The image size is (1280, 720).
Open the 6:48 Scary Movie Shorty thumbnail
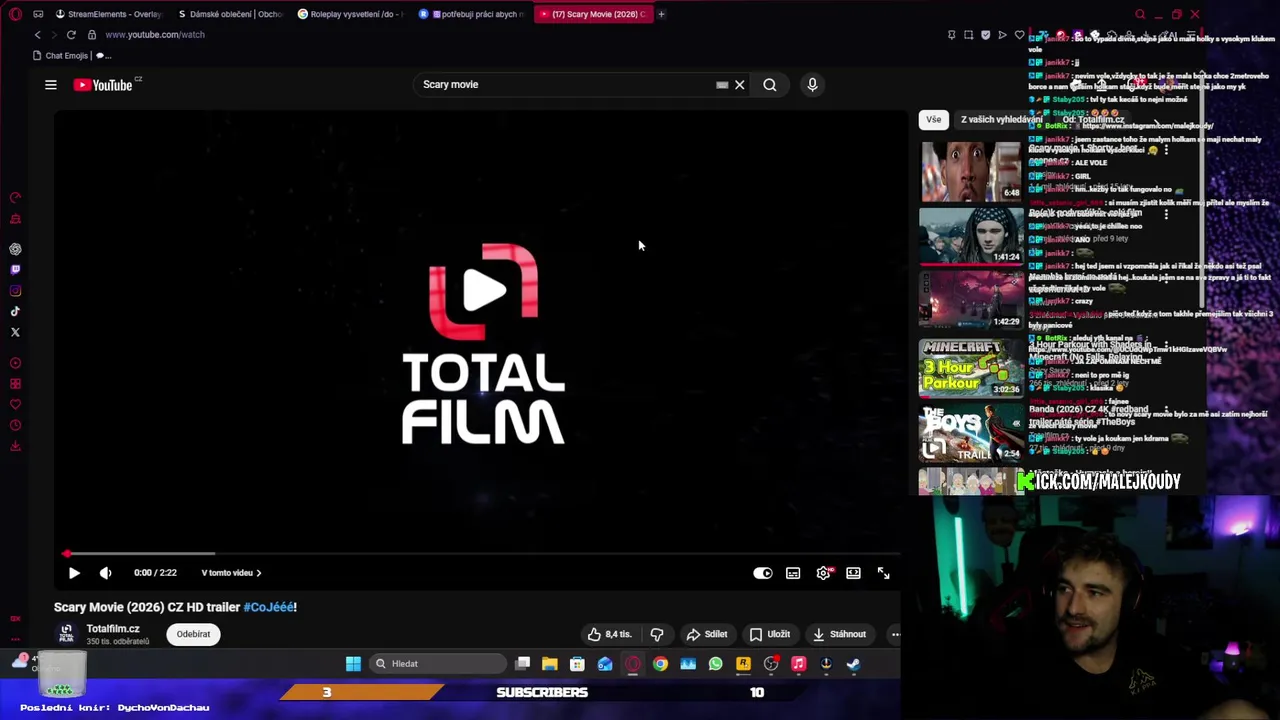(970, 171)
